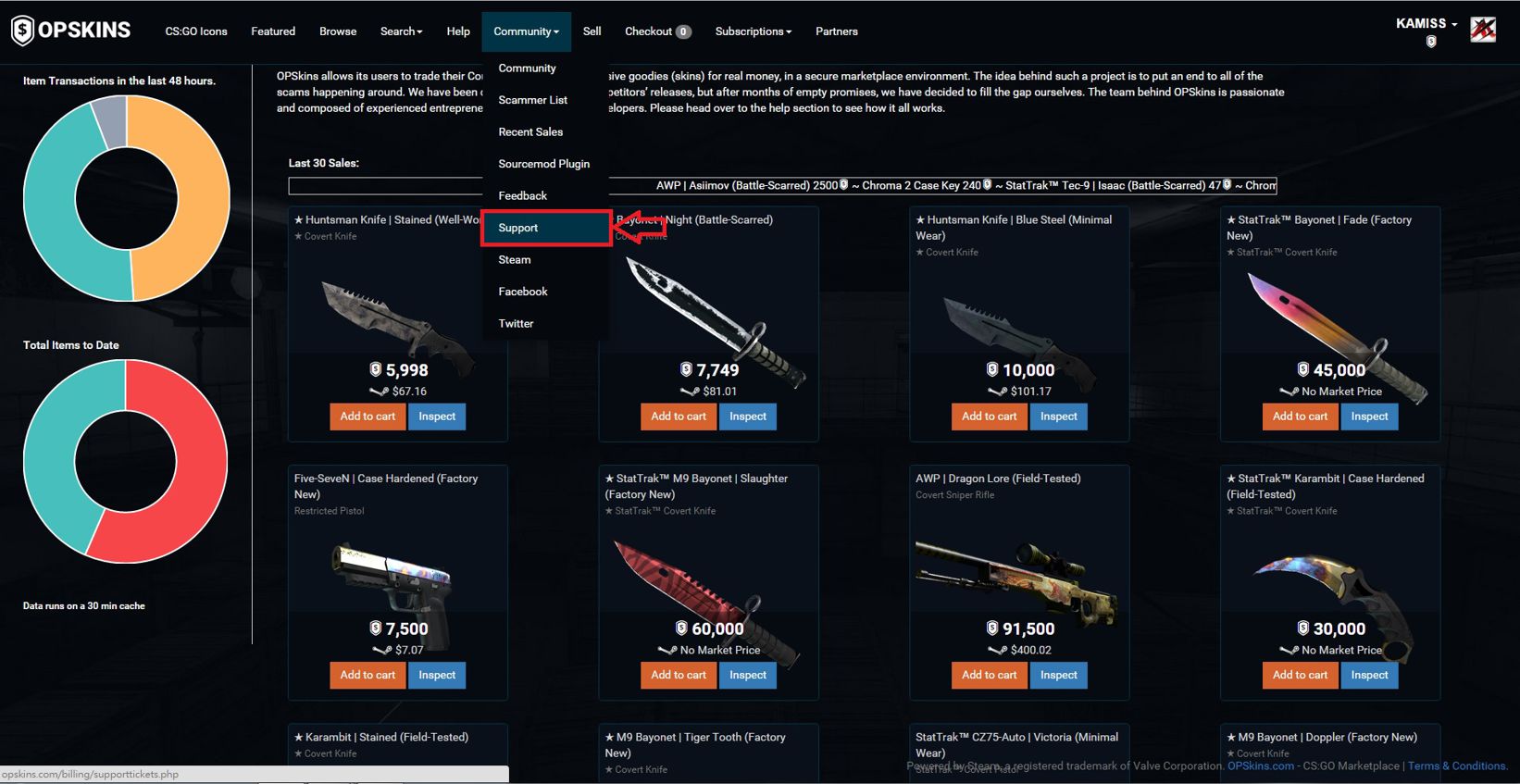Open Checkout with cart count badge

657,31
